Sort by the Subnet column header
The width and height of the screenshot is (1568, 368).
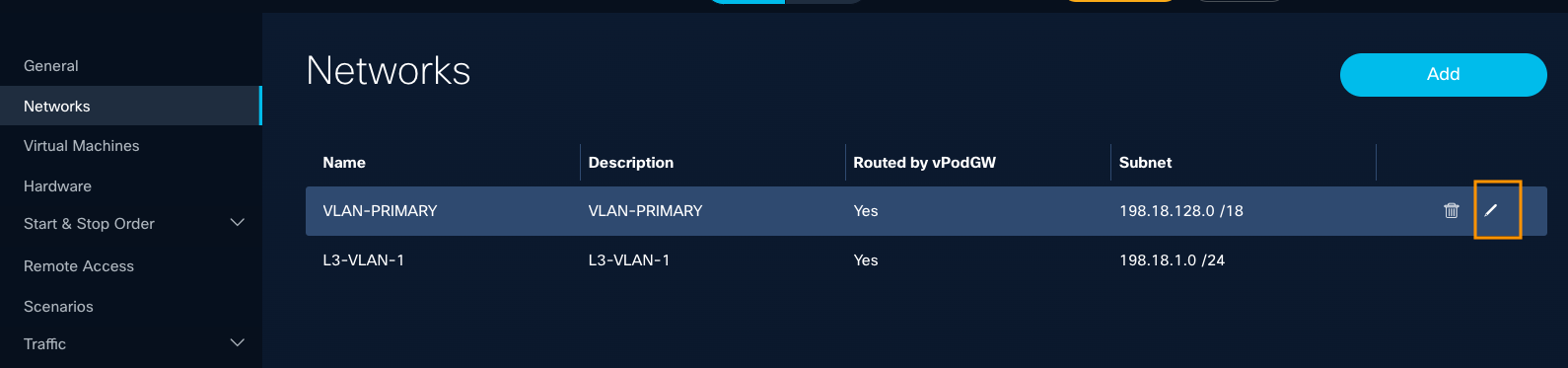(1145, 163)
